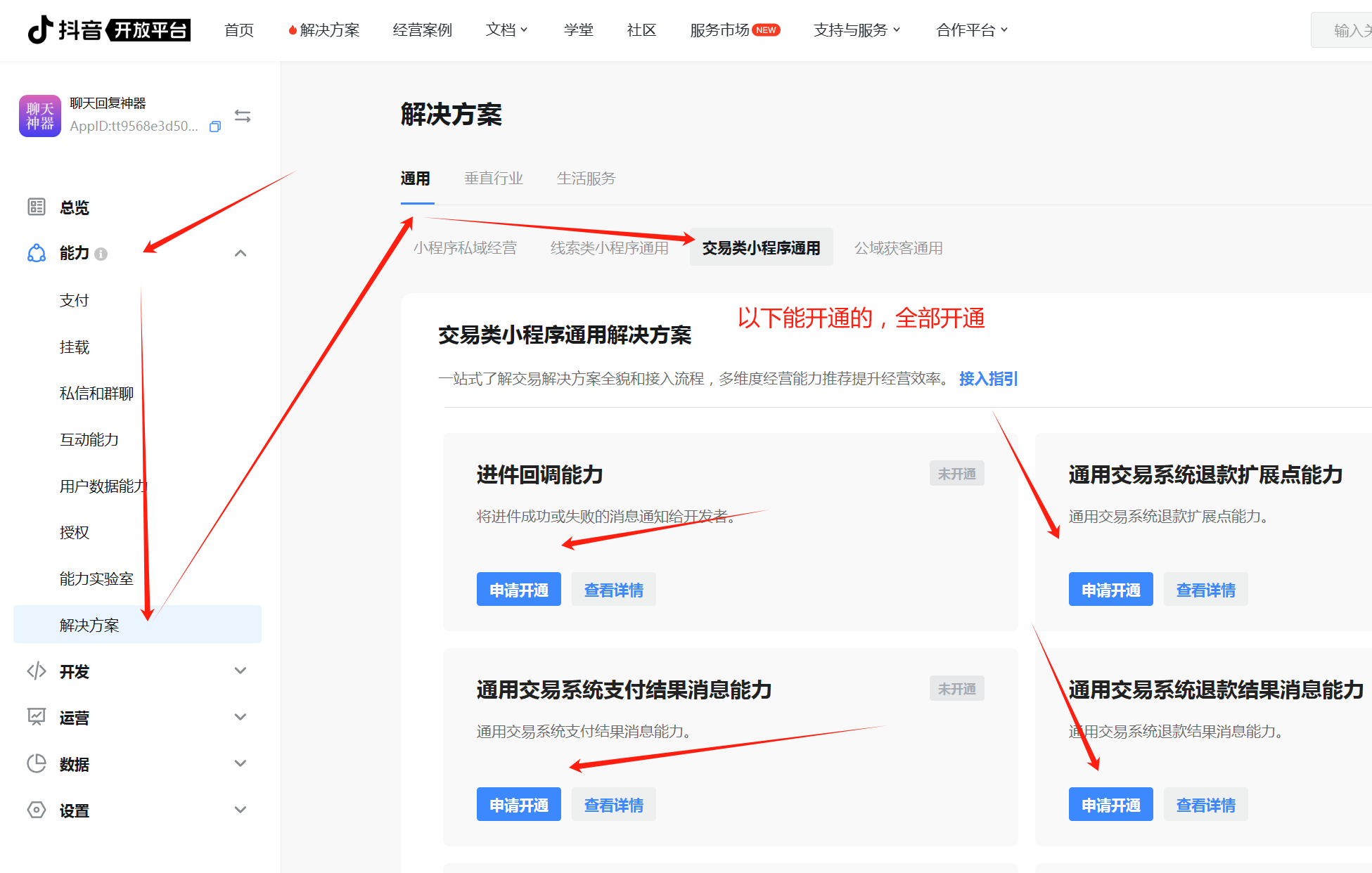1372x873 pixels.
Task: Click 查看详情 for 通用交易系统支付结果消息能力
Action: [613, 805]
